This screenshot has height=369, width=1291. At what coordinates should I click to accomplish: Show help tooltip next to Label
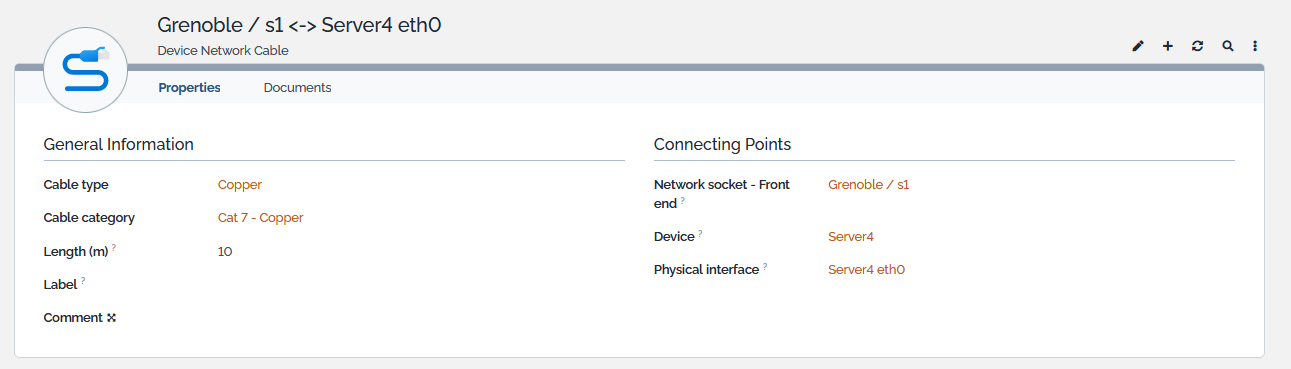82,280
